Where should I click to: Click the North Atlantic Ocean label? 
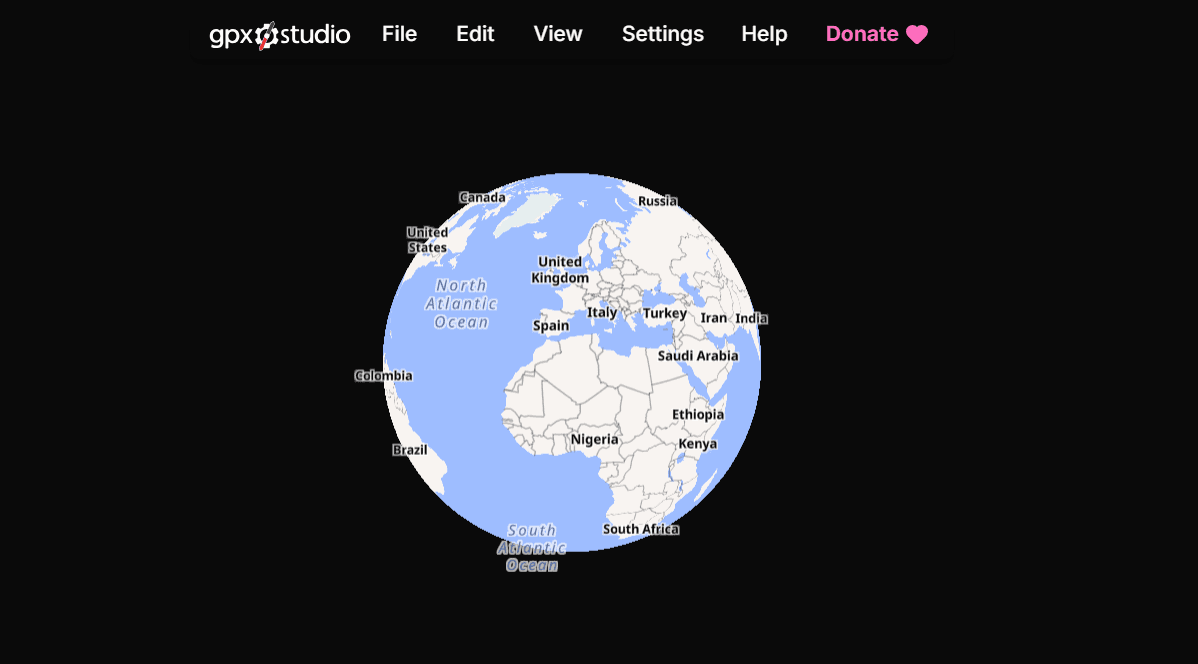[x=461, y=303]
